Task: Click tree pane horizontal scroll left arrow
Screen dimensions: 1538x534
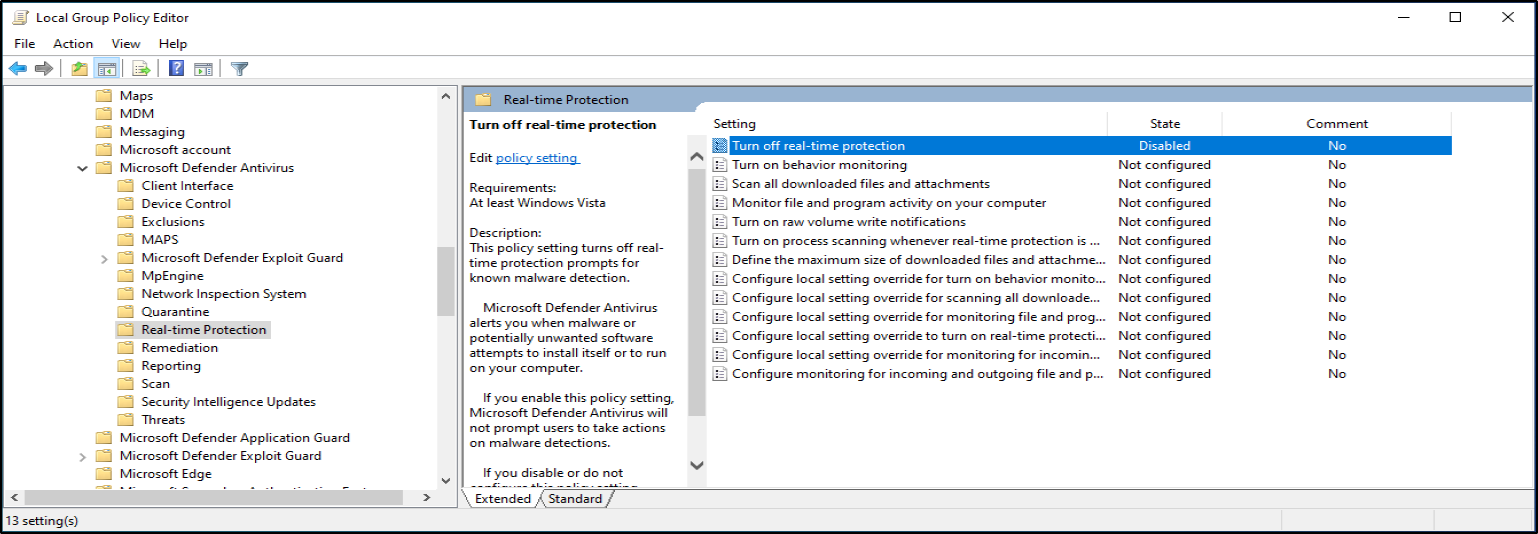Action: [14, 497]
